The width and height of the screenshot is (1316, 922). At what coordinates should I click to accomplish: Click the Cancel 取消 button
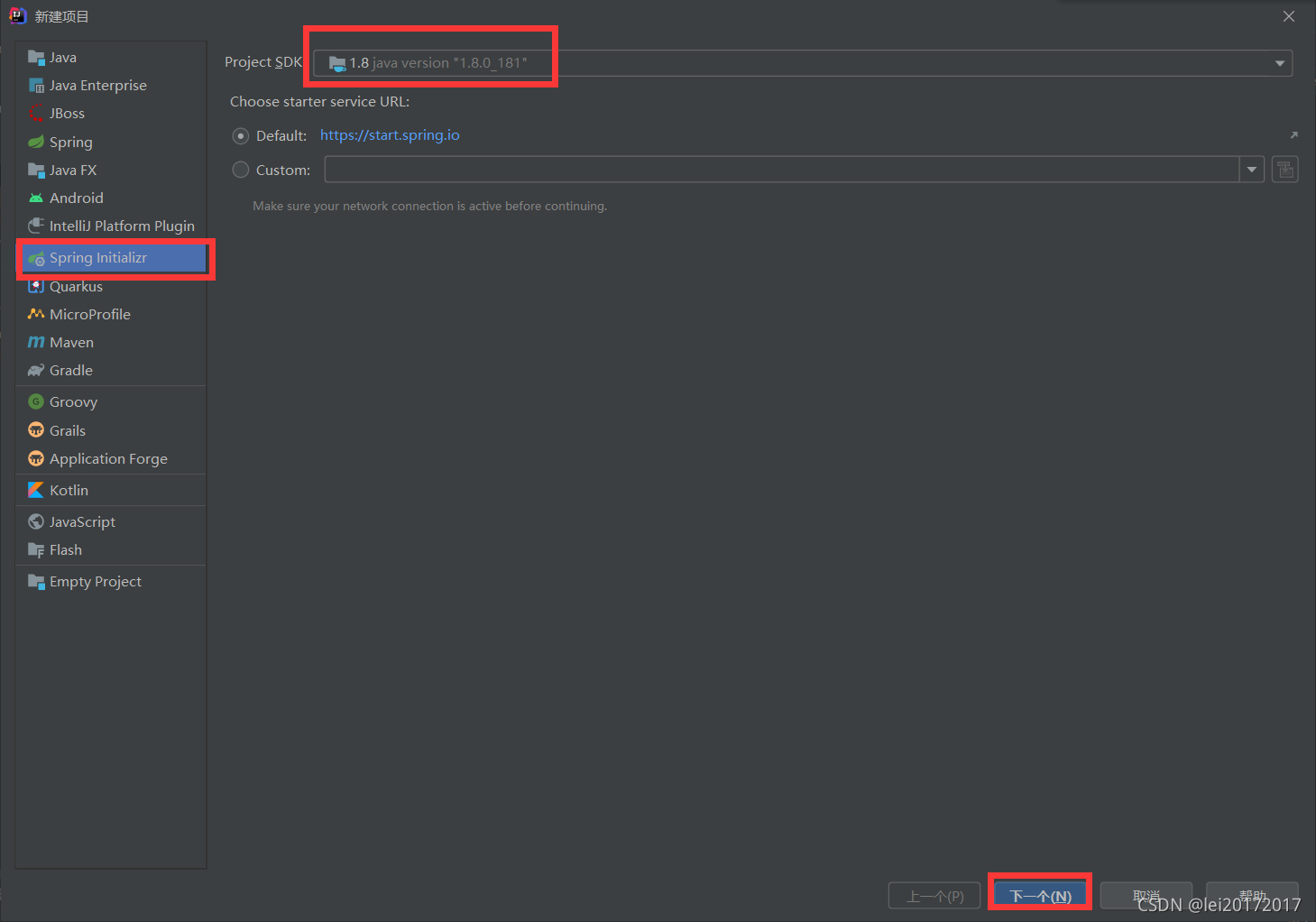(1146, 896)
